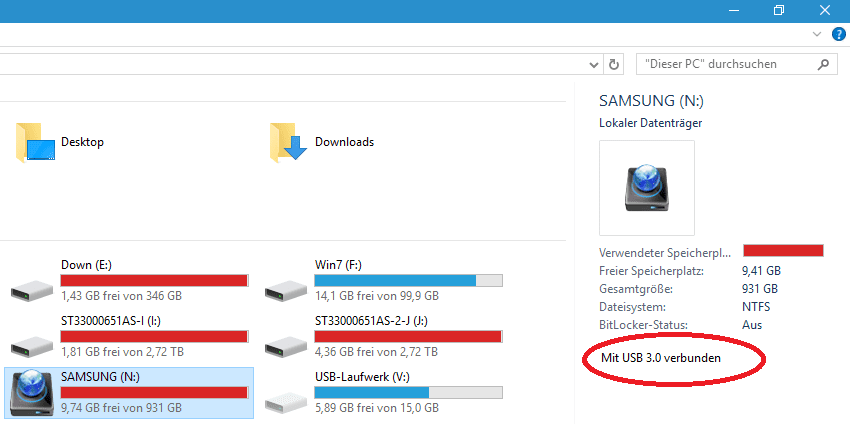This screenshot has width=850, height=424.
Task: Click "14,1 GB frei von 99,9 GB" text
Action: pyautogui.click(x=377, y=296)
